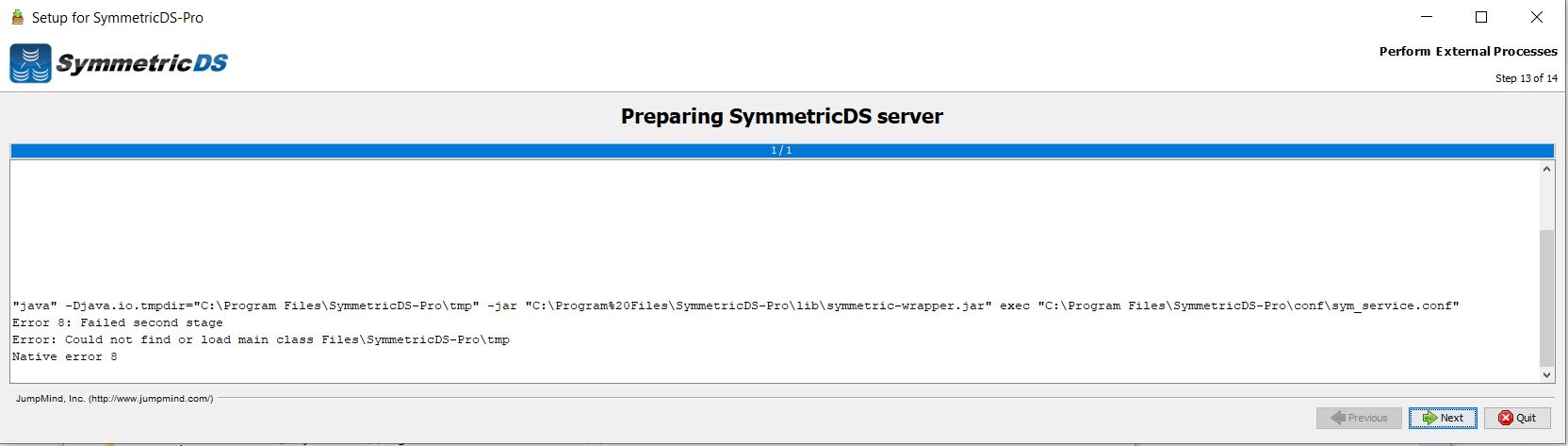Click the output log scroll up arrow
Screen dimensions: 1568x446
tap(1546, 170)
